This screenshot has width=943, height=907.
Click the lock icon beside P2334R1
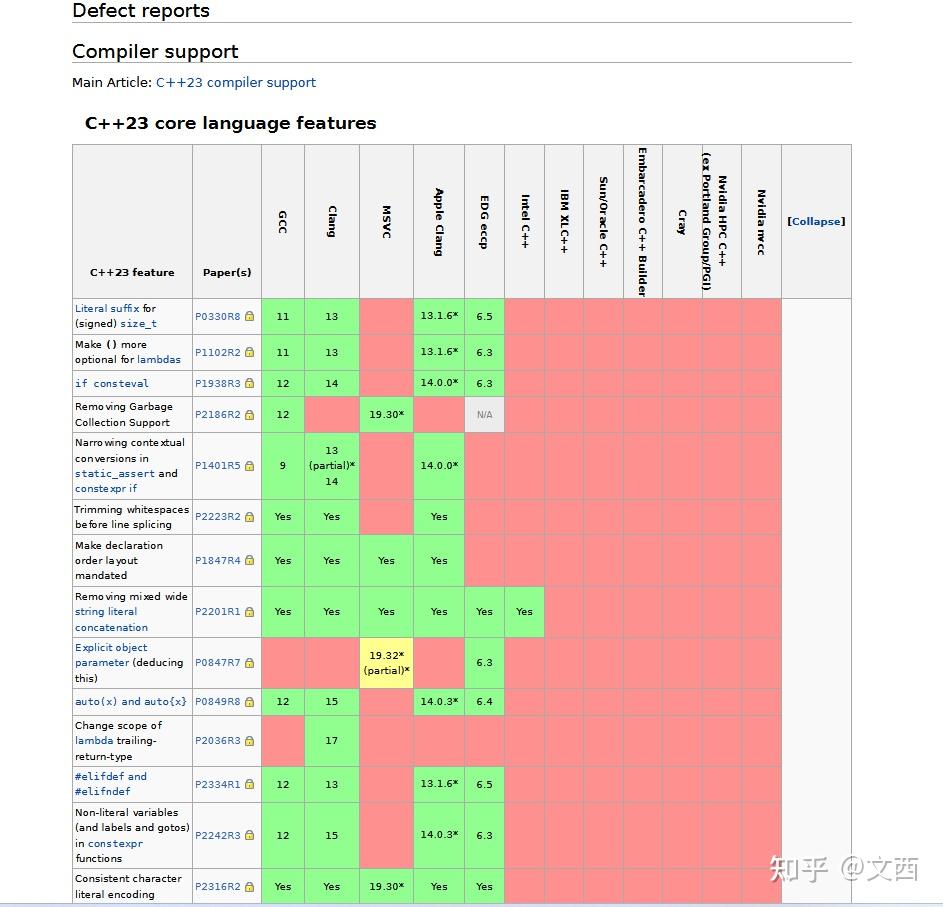point(249,784)
